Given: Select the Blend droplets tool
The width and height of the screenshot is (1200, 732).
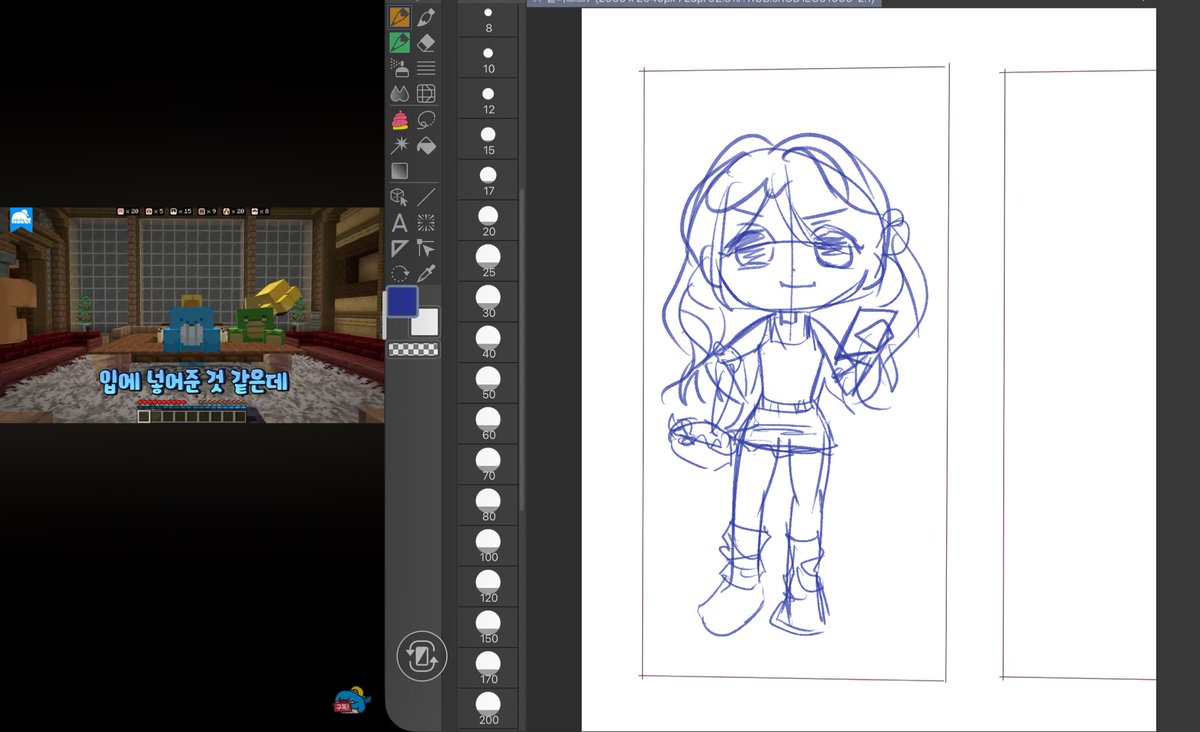Looking at the screenshot, I should point(400,94).
